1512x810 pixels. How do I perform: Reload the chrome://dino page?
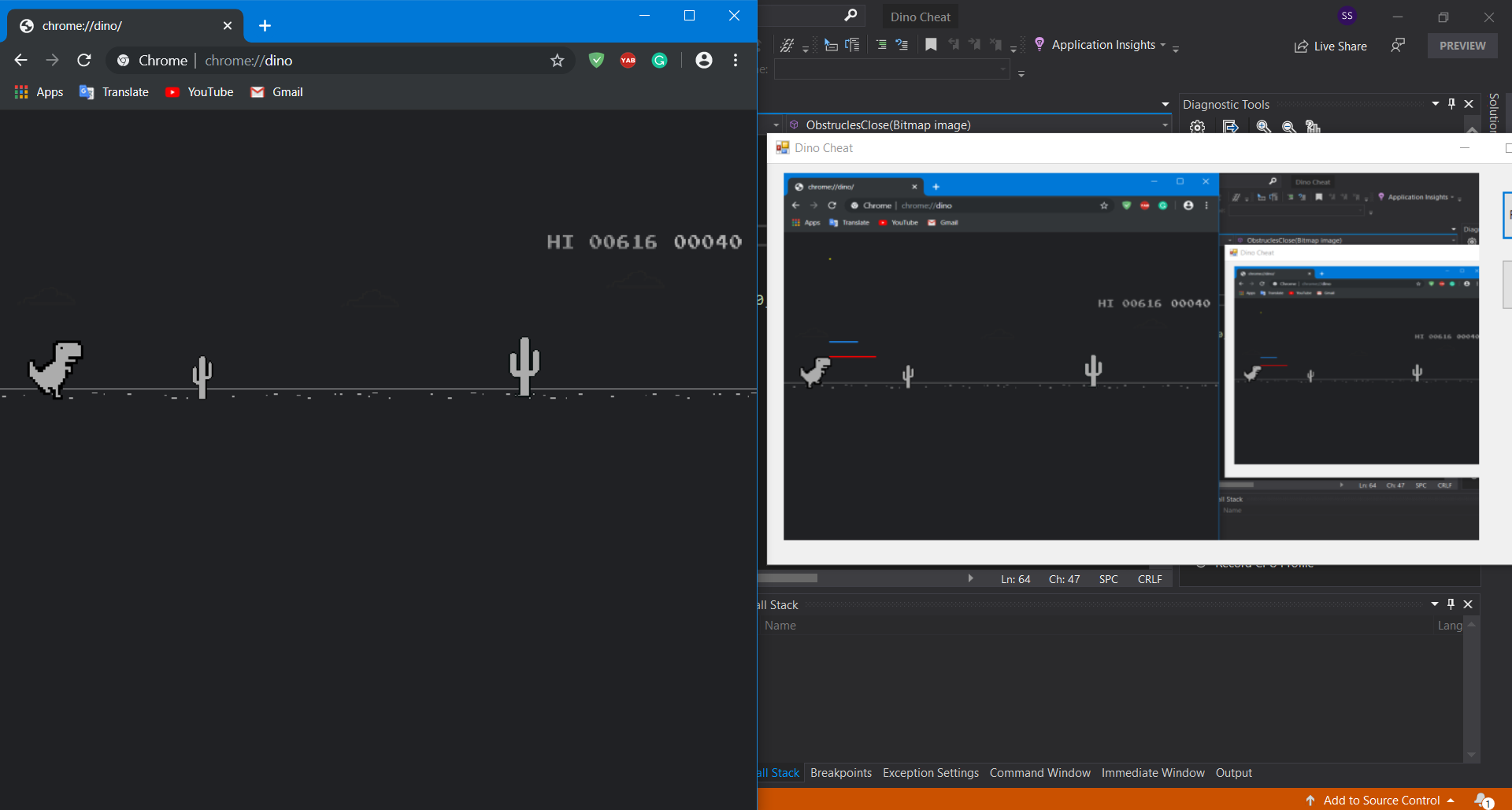[x=84, y=60]
